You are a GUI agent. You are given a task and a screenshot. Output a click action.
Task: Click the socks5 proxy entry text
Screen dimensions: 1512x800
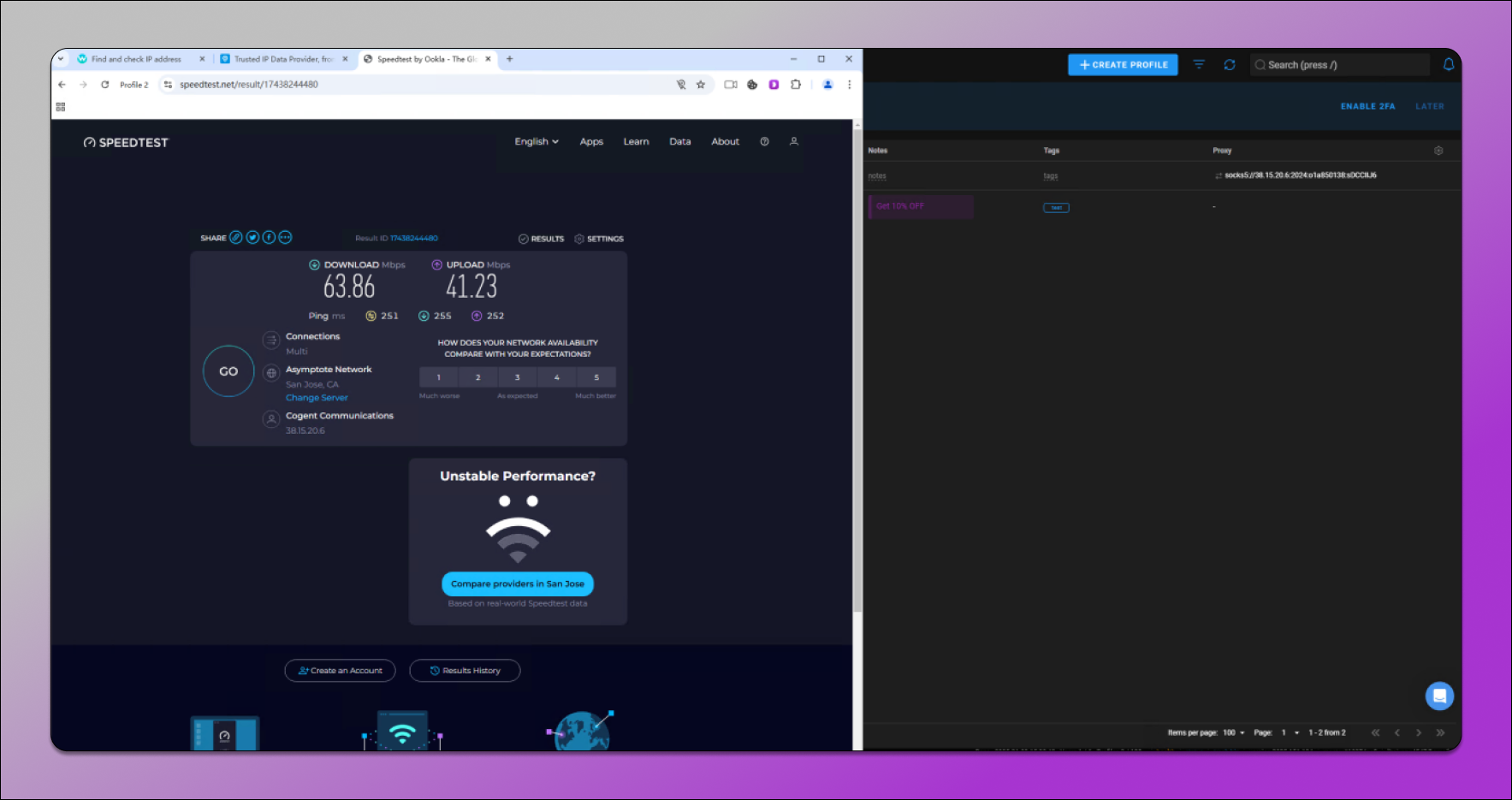[1301, 175]
